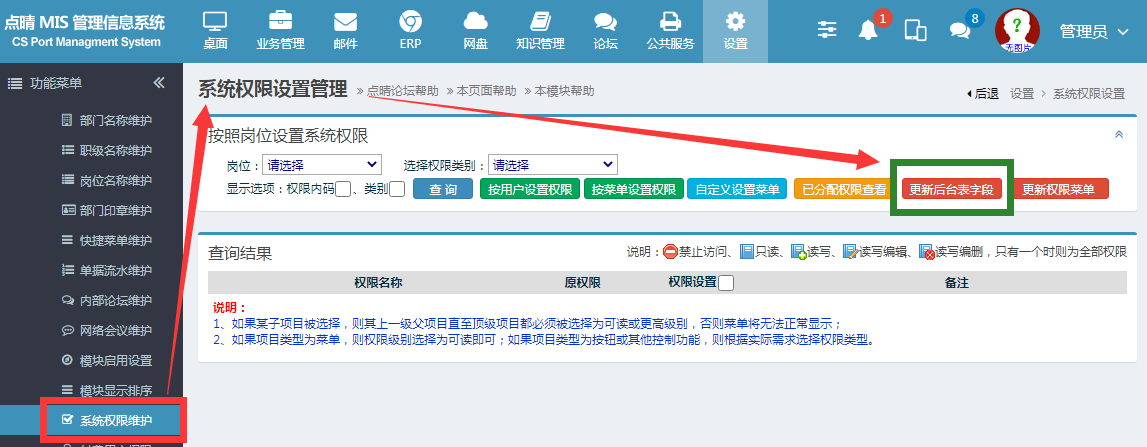The image size is (1147, 447).
Task: Open the 业务管理 briefcase icon
Action: pyautogui.click(x=280, y=21)
